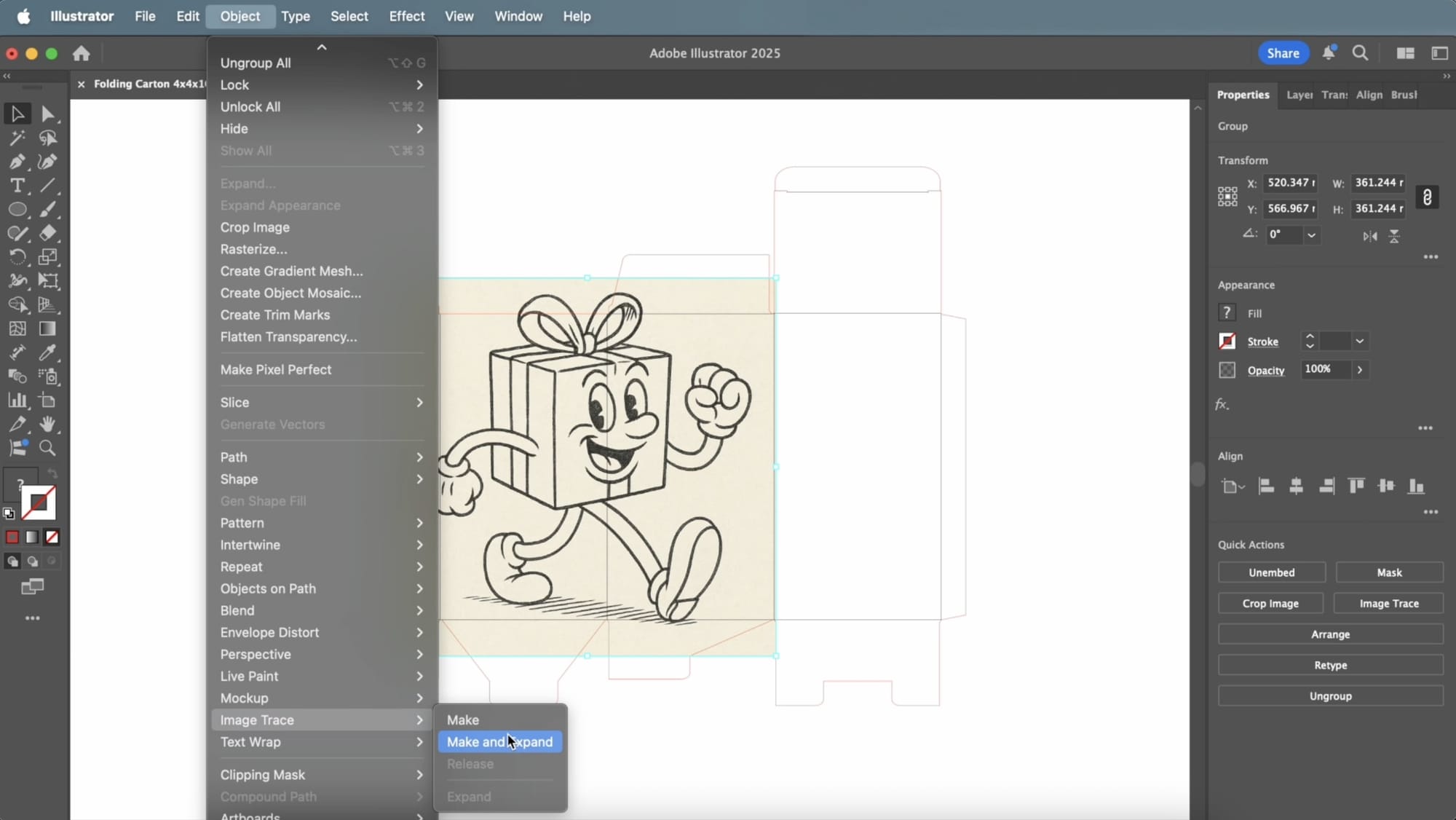Select the Line Segment tool
This screenshot has width=1456, height=820.
(x=47, y=186)
